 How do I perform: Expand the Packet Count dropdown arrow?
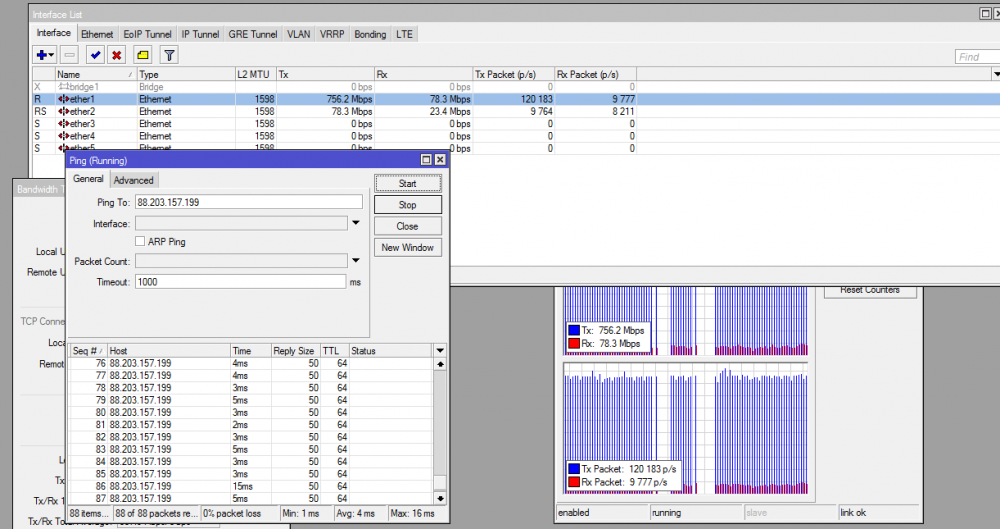355,261
